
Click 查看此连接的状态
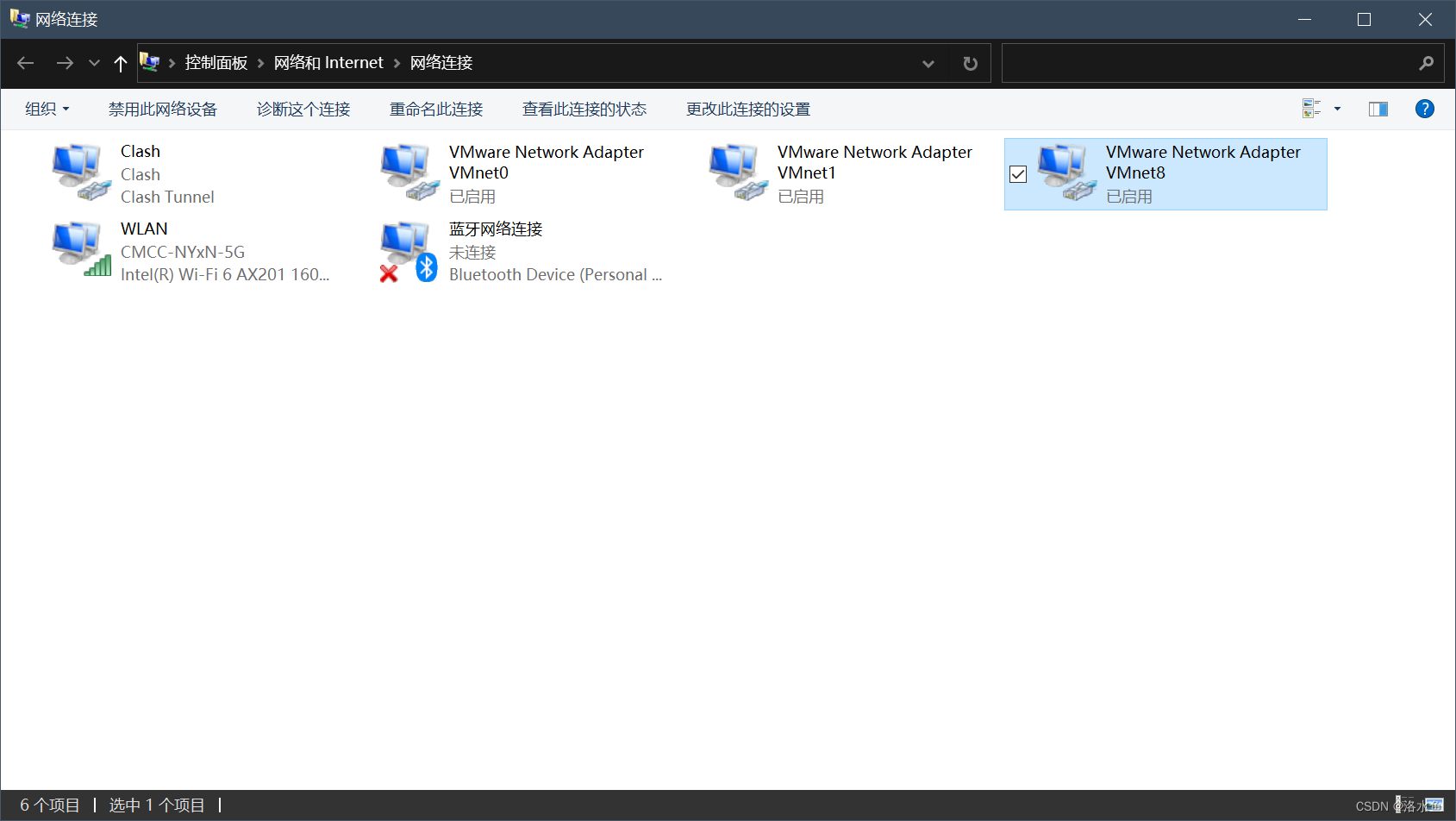click(x=584, y=109)
